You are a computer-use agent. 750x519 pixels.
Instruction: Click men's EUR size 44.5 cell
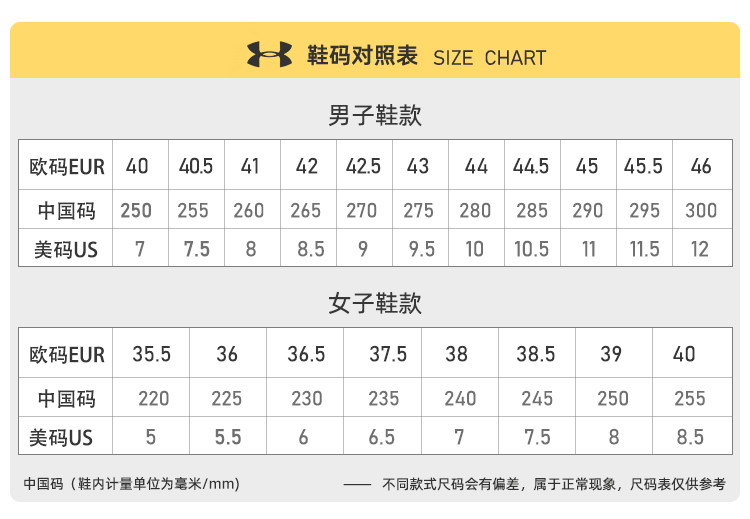(x=531, y=166)
